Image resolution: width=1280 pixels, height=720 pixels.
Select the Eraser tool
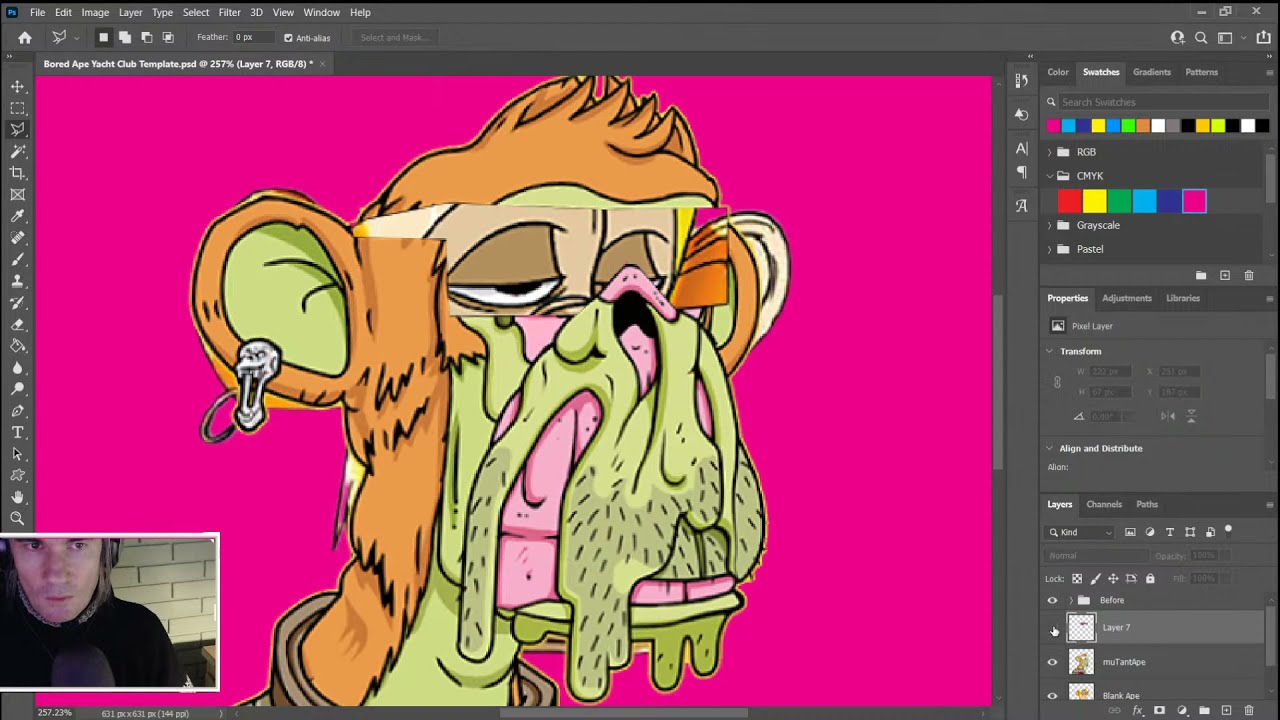pos(18,325)
